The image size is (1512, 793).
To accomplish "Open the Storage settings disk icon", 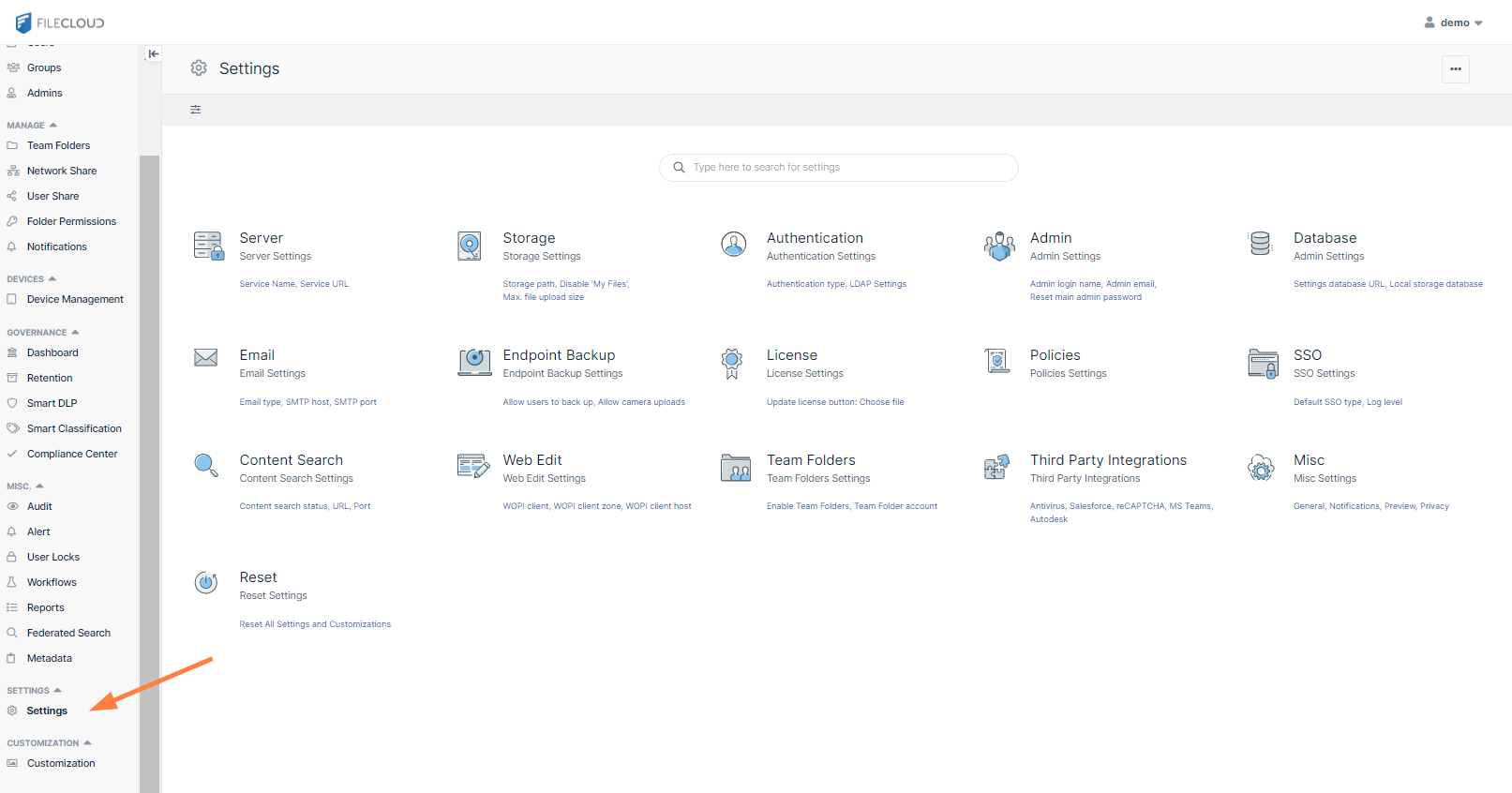I will click(470, 246).
